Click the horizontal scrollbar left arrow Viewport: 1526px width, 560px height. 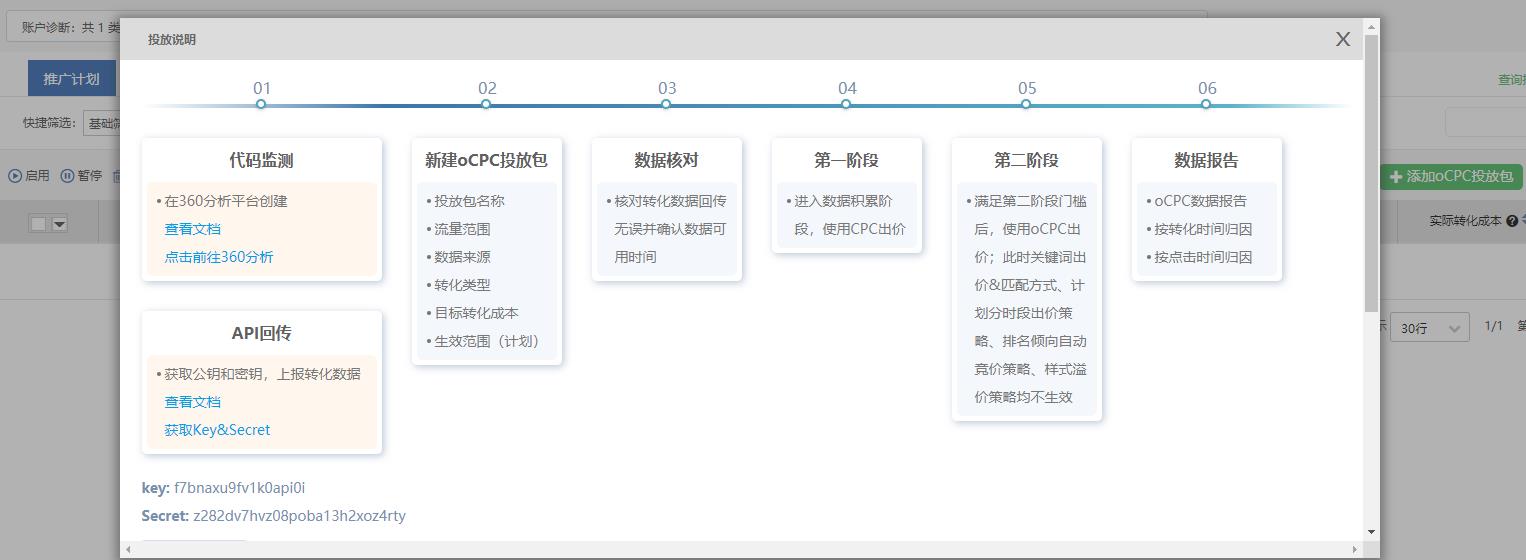[128, 549]
